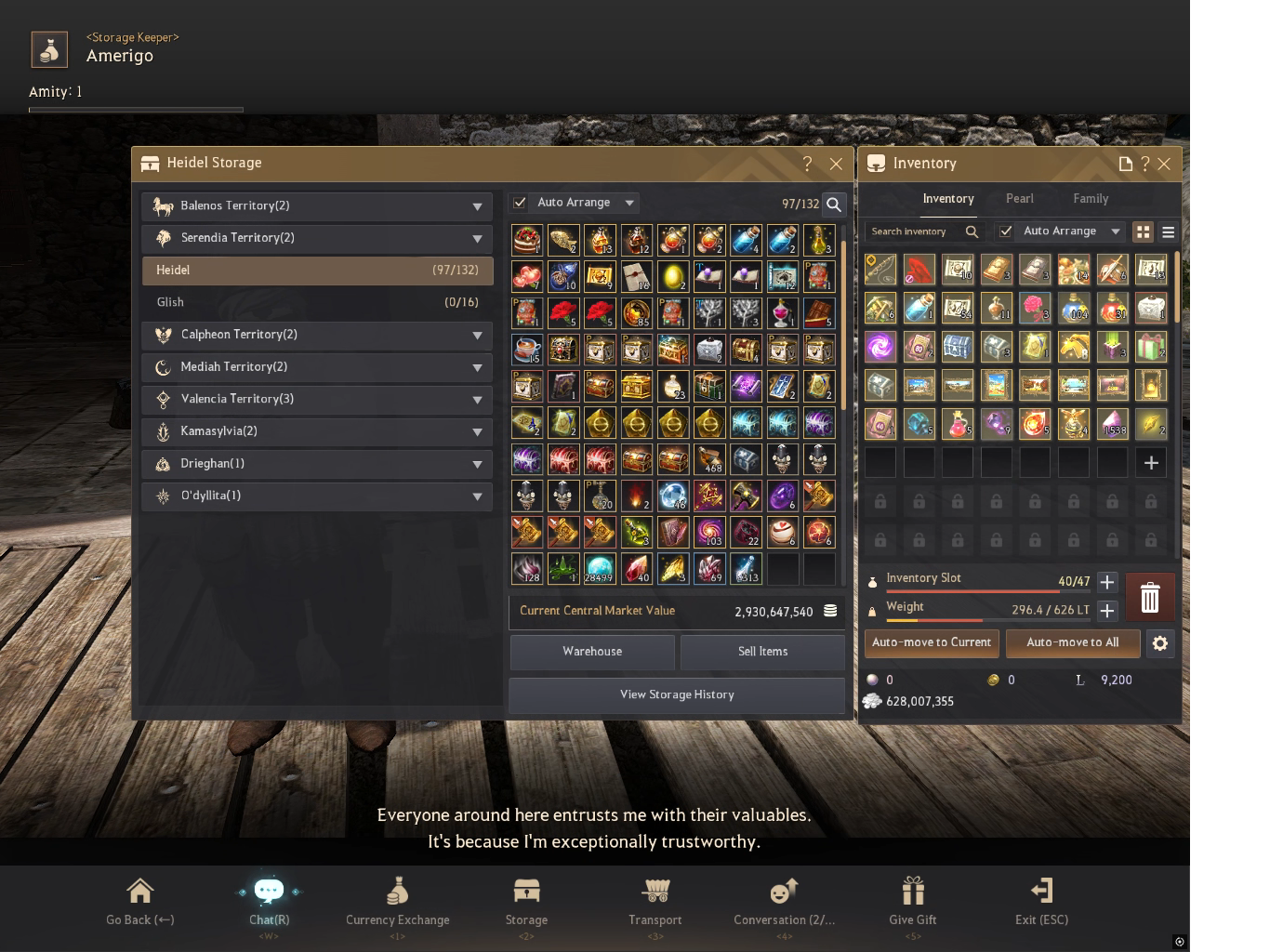
Task: Expand Drieghan storage list
Action: click(317, 464)
